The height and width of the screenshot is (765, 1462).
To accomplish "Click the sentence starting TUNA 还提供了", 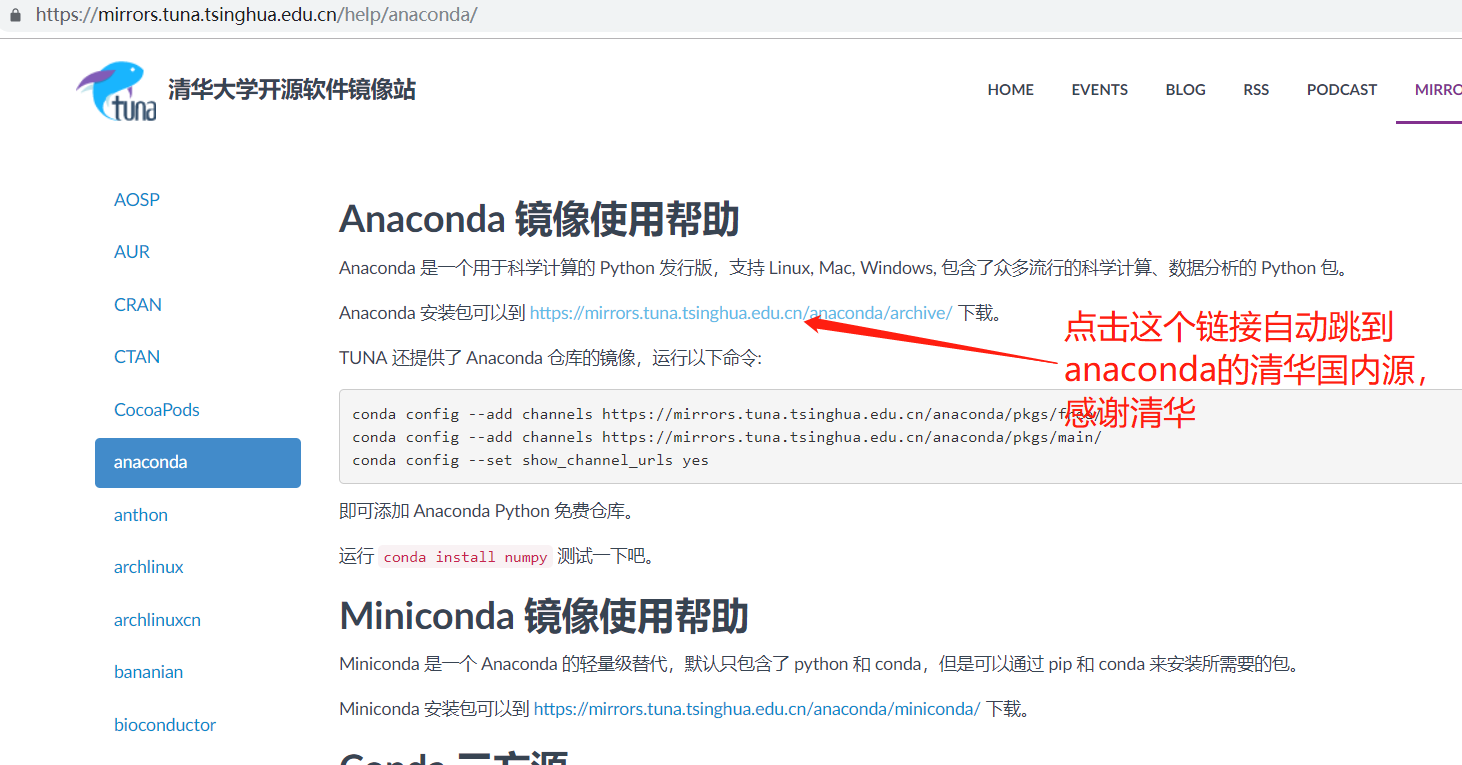I will point(550,357).
